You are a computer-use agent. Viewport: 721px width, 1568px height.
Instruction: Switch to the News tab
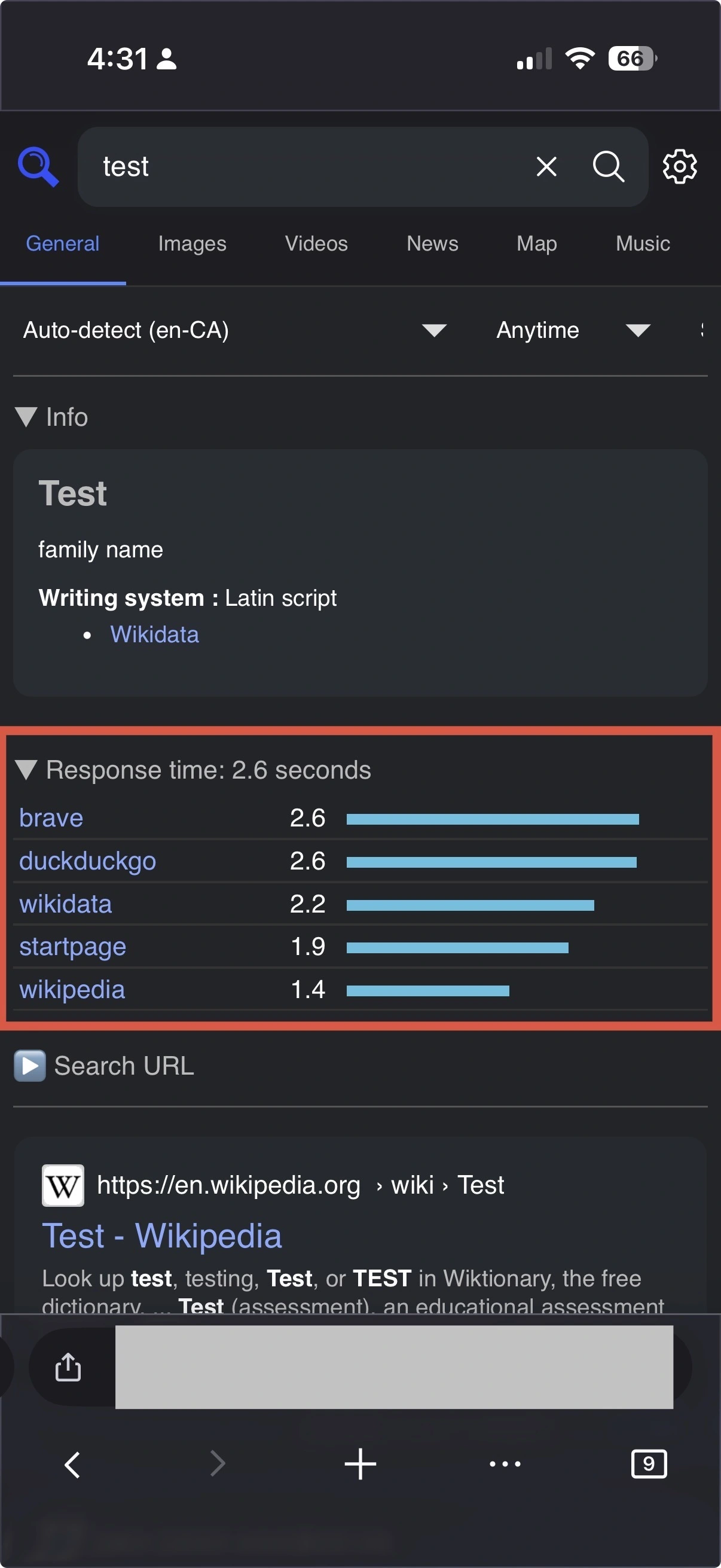(432, 244)
